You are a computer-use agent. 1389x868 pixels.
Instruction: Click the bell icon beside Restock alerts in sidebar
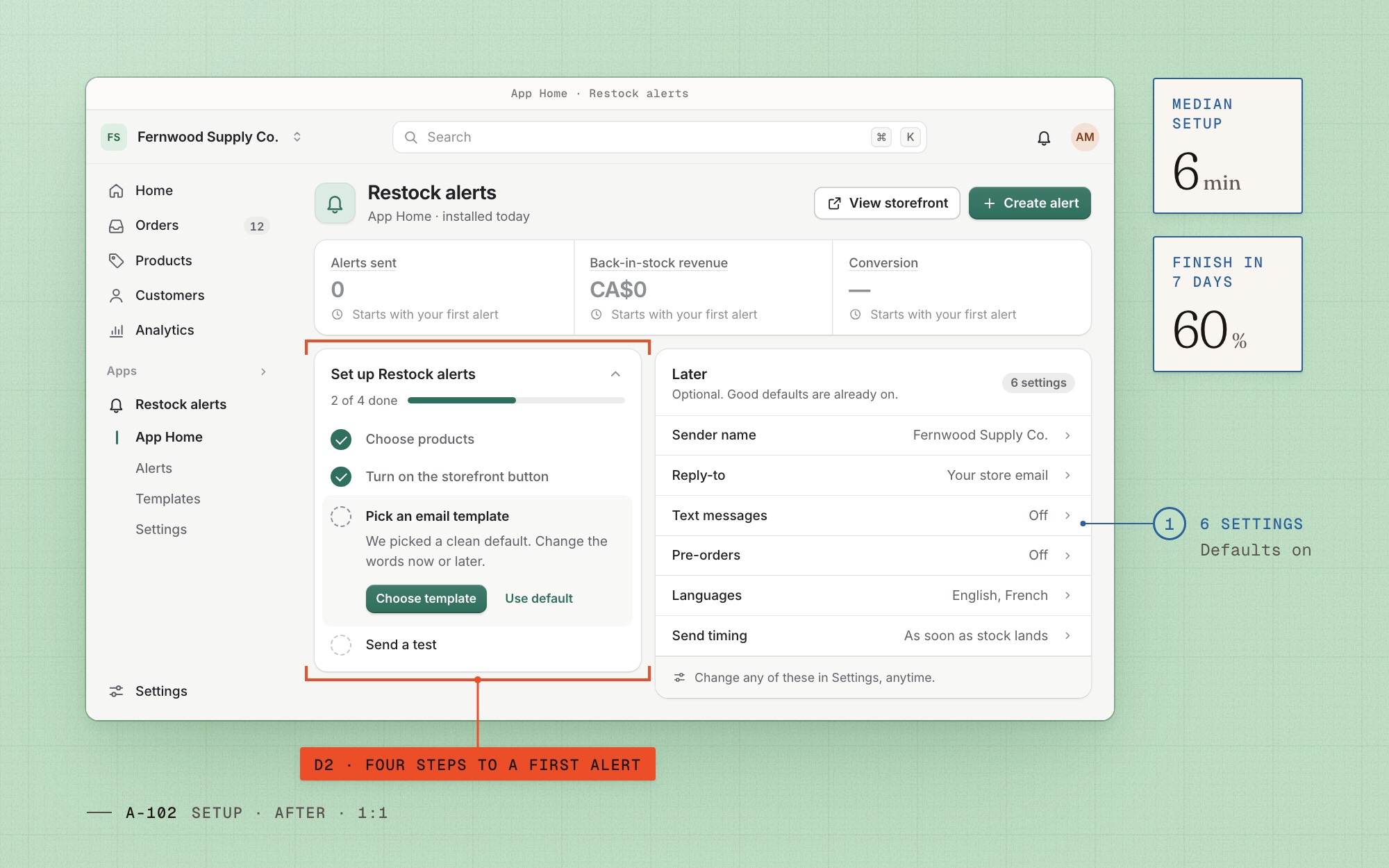coord(116,405)
